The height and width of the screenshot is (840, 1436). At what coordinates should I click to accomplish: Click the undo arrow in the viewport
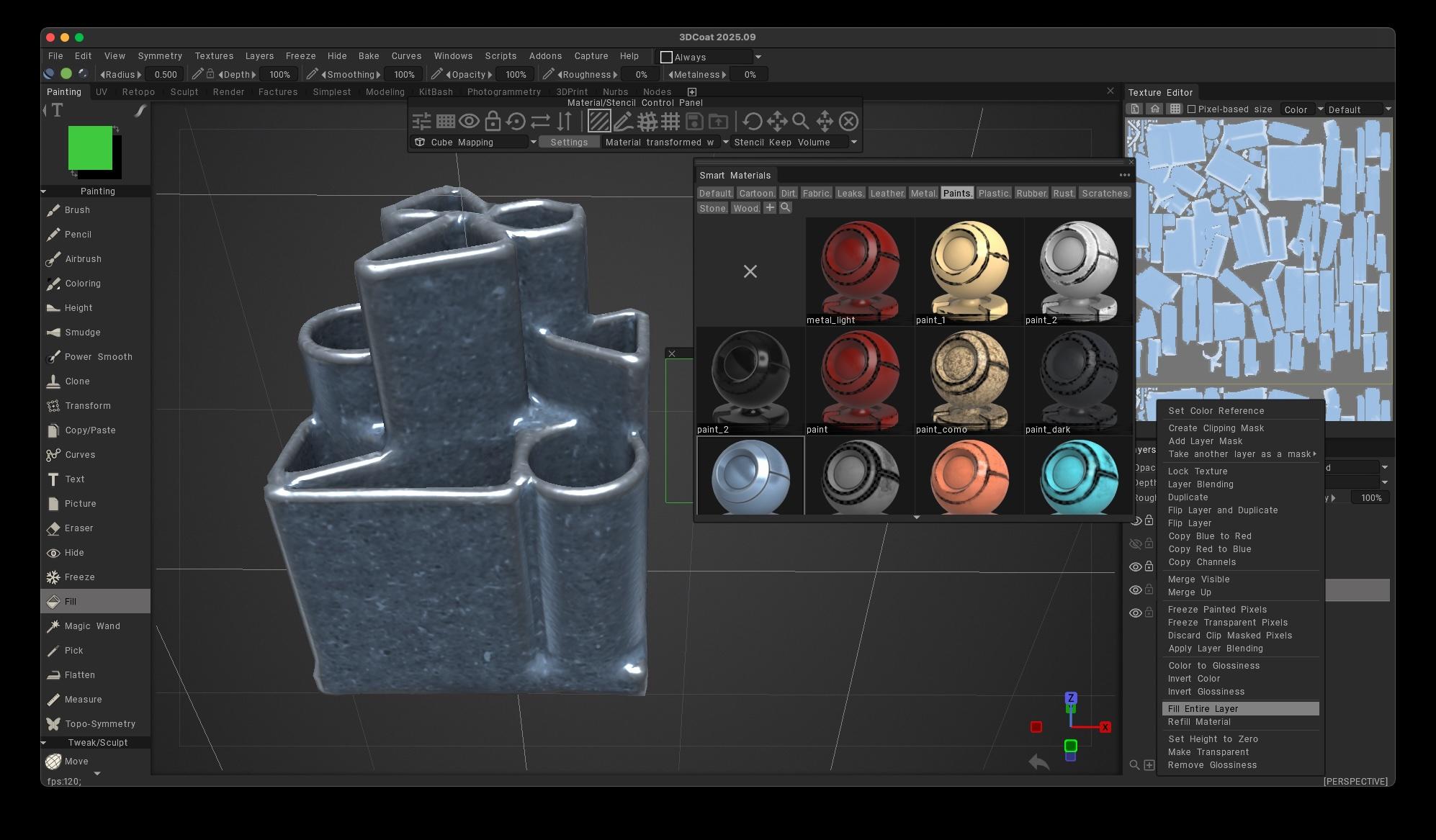click(1038, 762)
